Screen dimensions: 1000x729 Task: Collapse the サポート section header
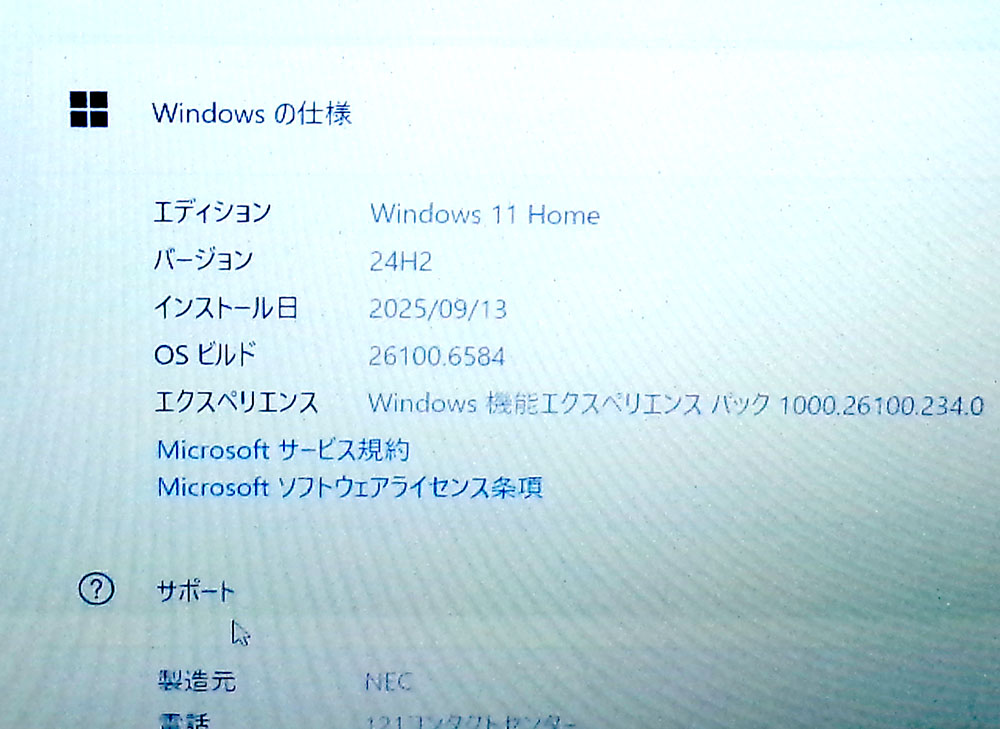195,591
